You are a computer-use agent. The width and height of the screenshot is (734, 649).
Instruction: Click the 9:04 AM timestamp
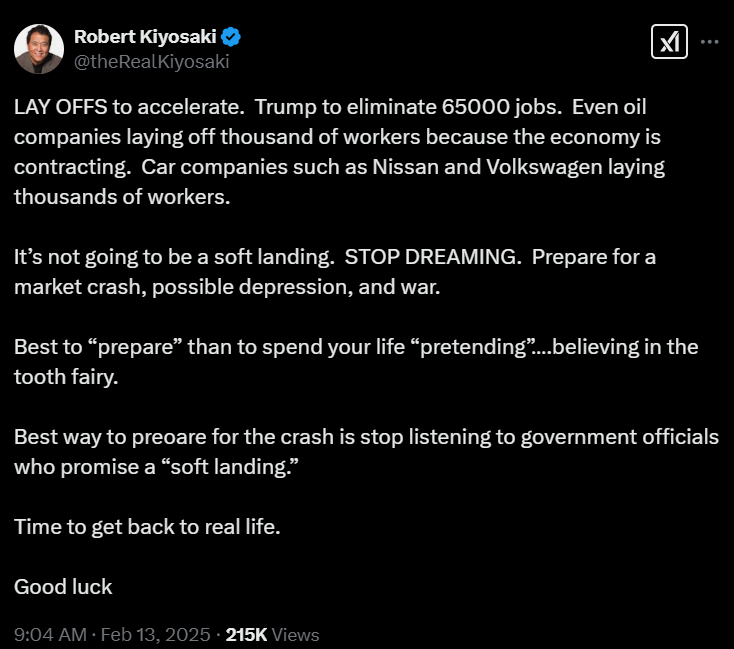(x=48, y=634)
